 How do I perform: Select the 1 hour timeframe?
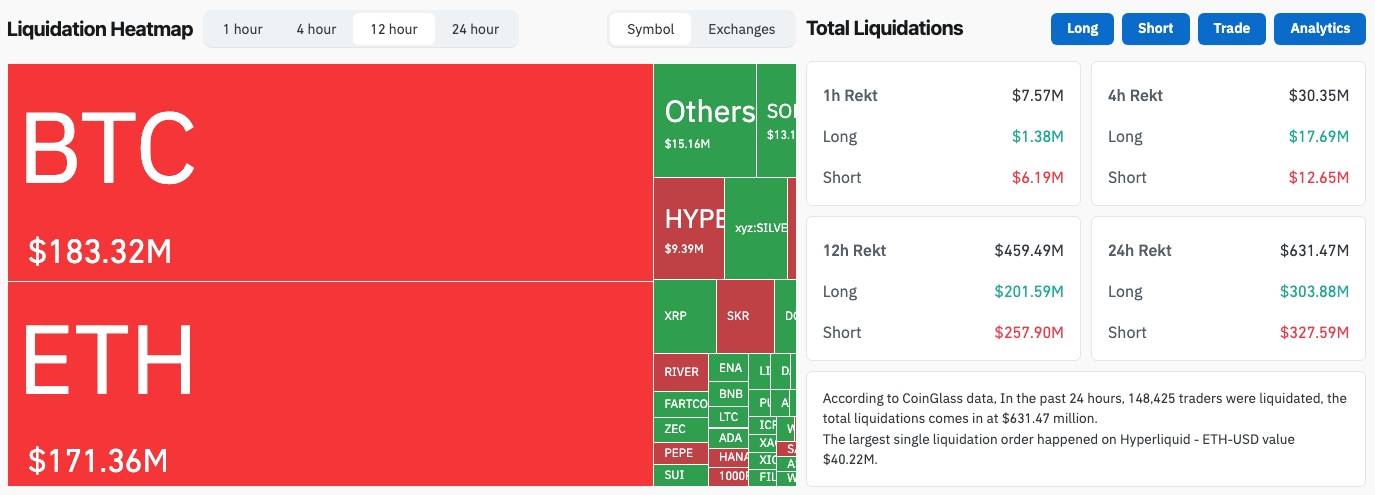[242, 29]
